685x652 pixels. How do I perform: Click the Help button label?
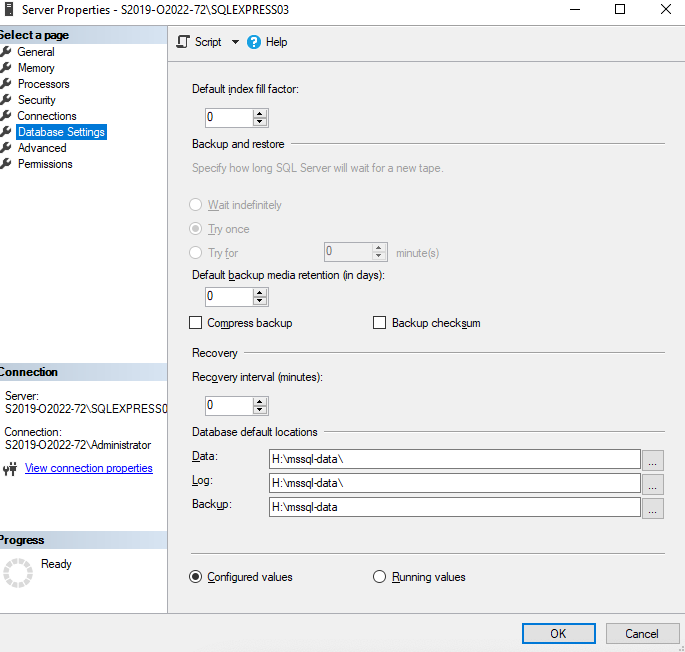coord(277,42)
